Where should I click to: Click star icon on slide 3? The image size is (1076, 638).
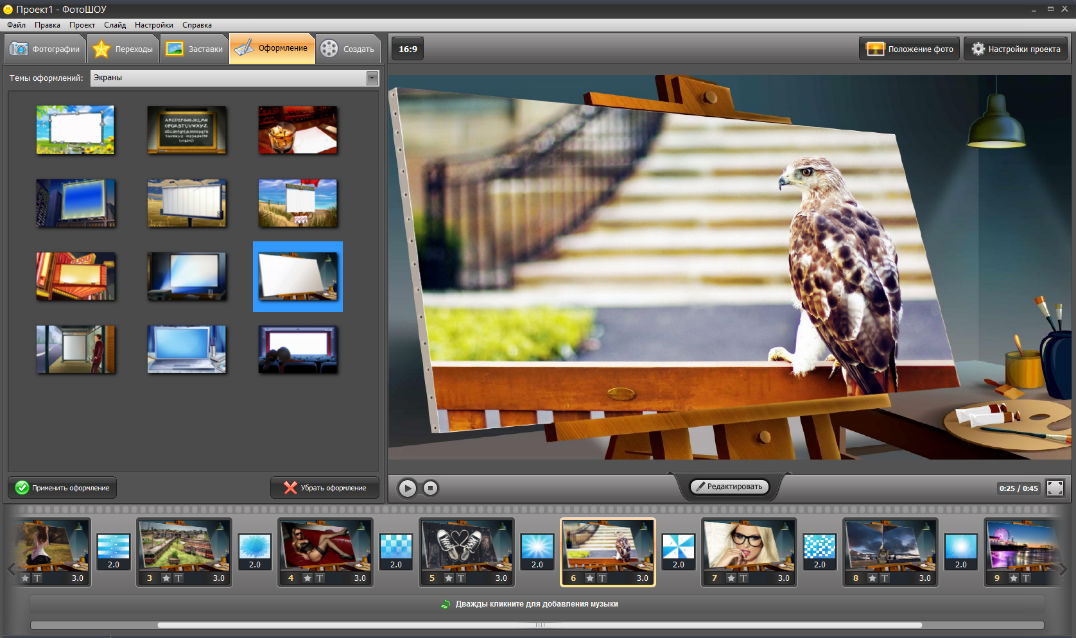point(166,578)
